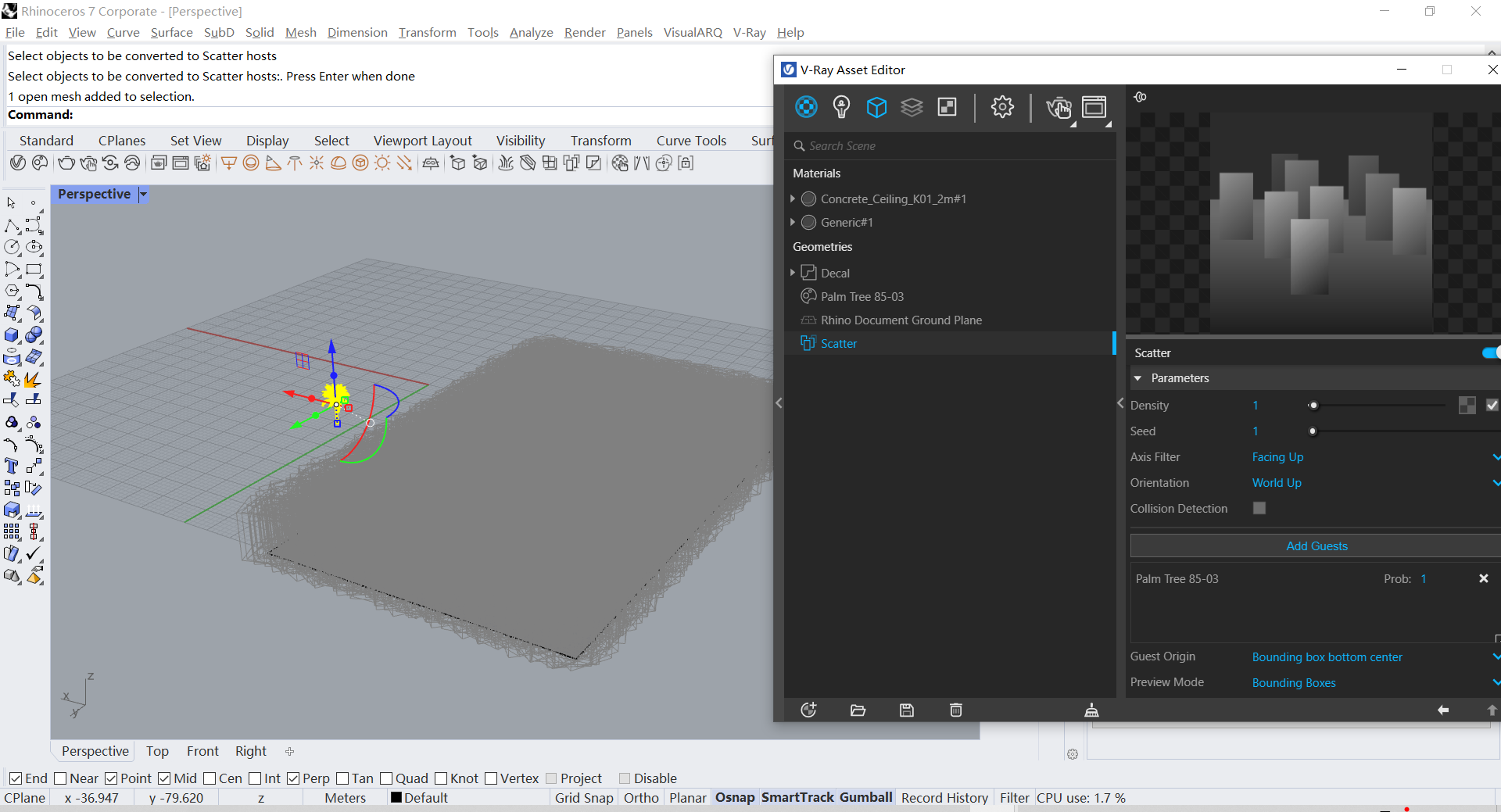
Task: Click the Add Guests button
Action: coord(1317,546)
